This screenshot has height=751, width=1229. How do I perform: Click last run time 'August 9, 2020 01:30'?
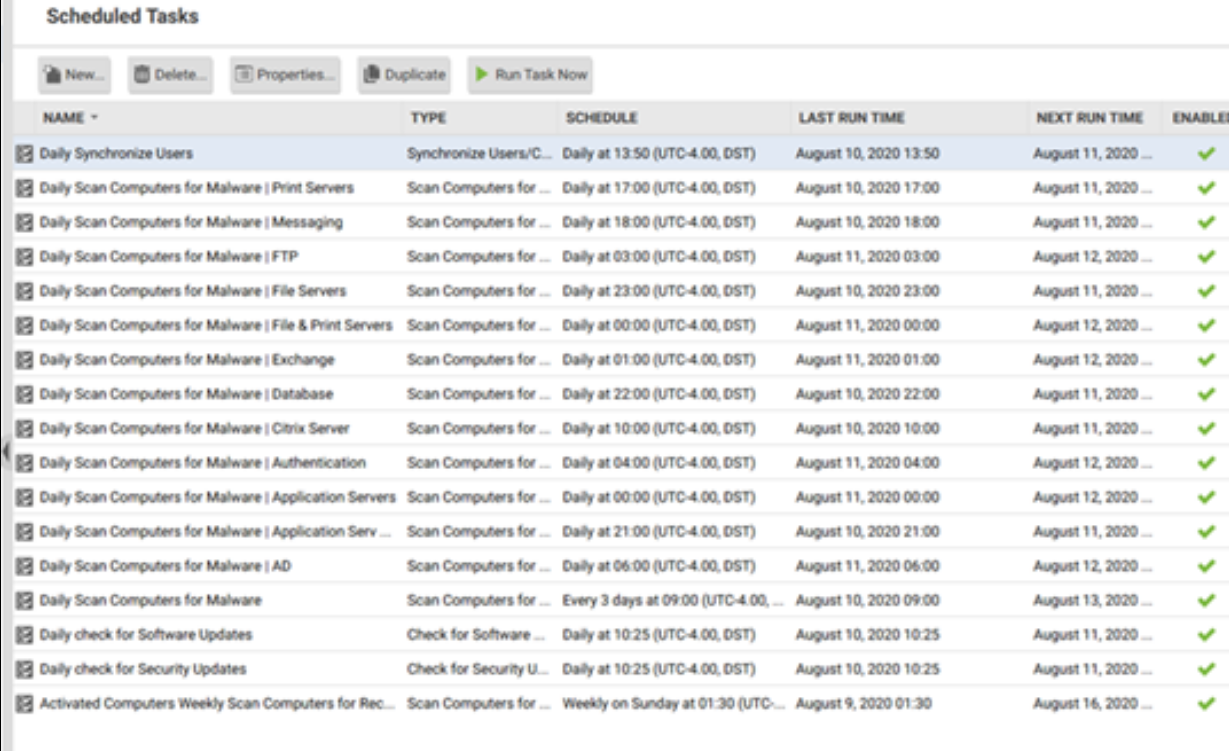click(x=863, y=704)
